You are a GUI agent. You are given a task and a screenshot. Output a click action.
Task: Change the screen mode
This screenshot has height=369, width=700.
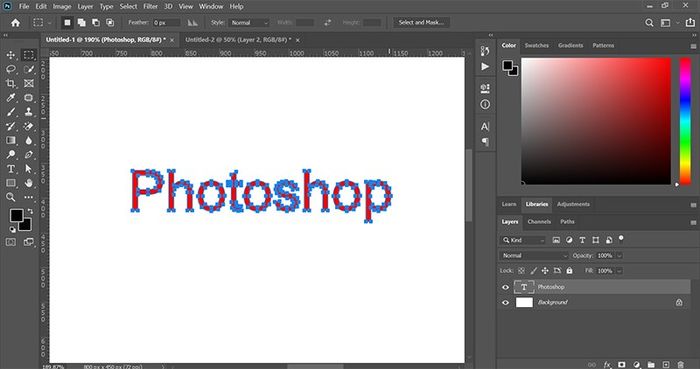pos(29,242)
